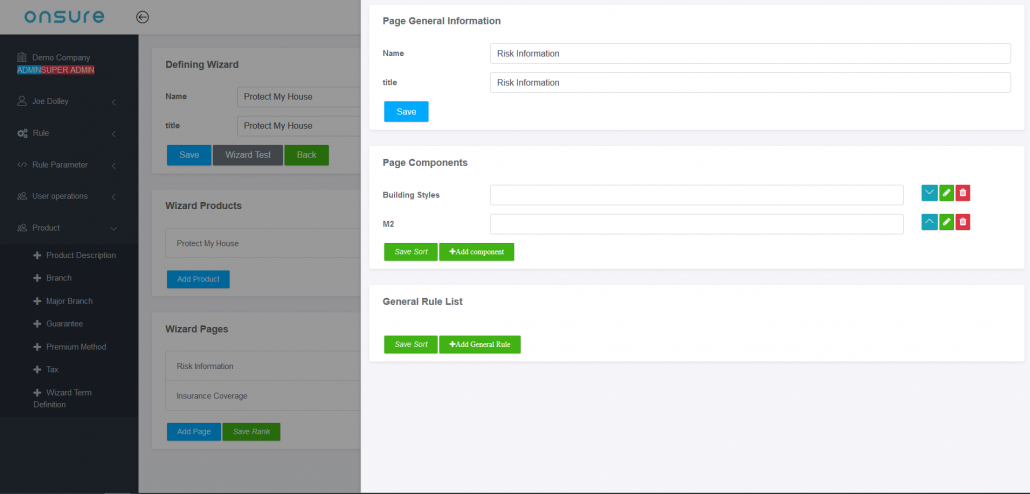Click the edit pencil icon for M2
This screenshot has width=1030, height=494.
[946, 222]
